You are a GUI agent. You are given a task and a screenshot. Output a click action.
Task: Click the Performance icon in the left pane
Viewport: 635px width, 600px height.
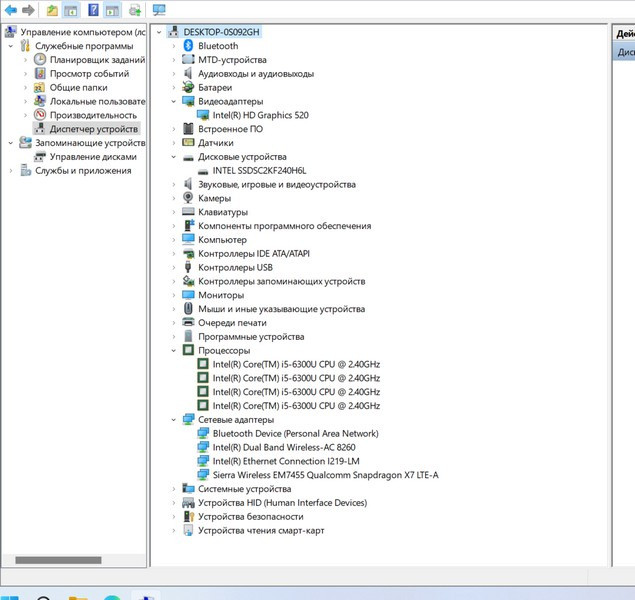pos(40,115)
